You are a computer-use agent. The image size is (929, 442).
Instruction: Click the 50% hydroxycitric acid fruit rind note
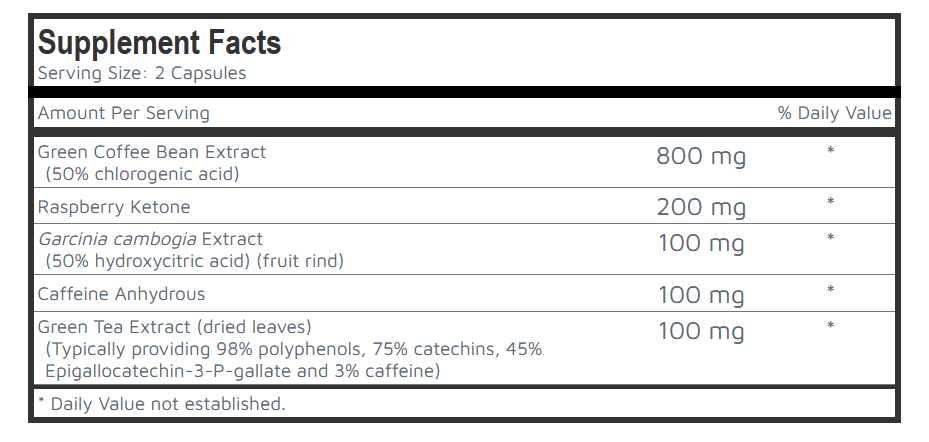click(x=194, y=261)
